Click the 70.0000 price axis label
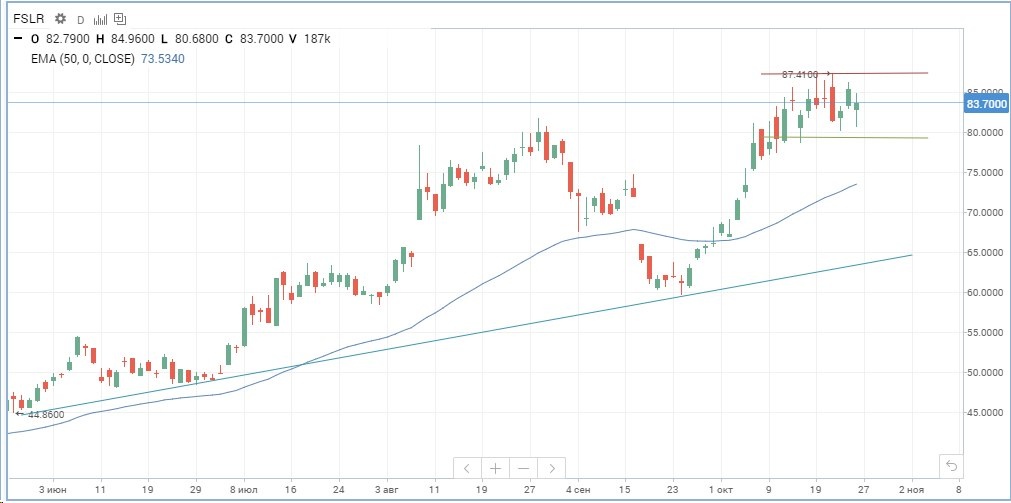 click(985, 213)
